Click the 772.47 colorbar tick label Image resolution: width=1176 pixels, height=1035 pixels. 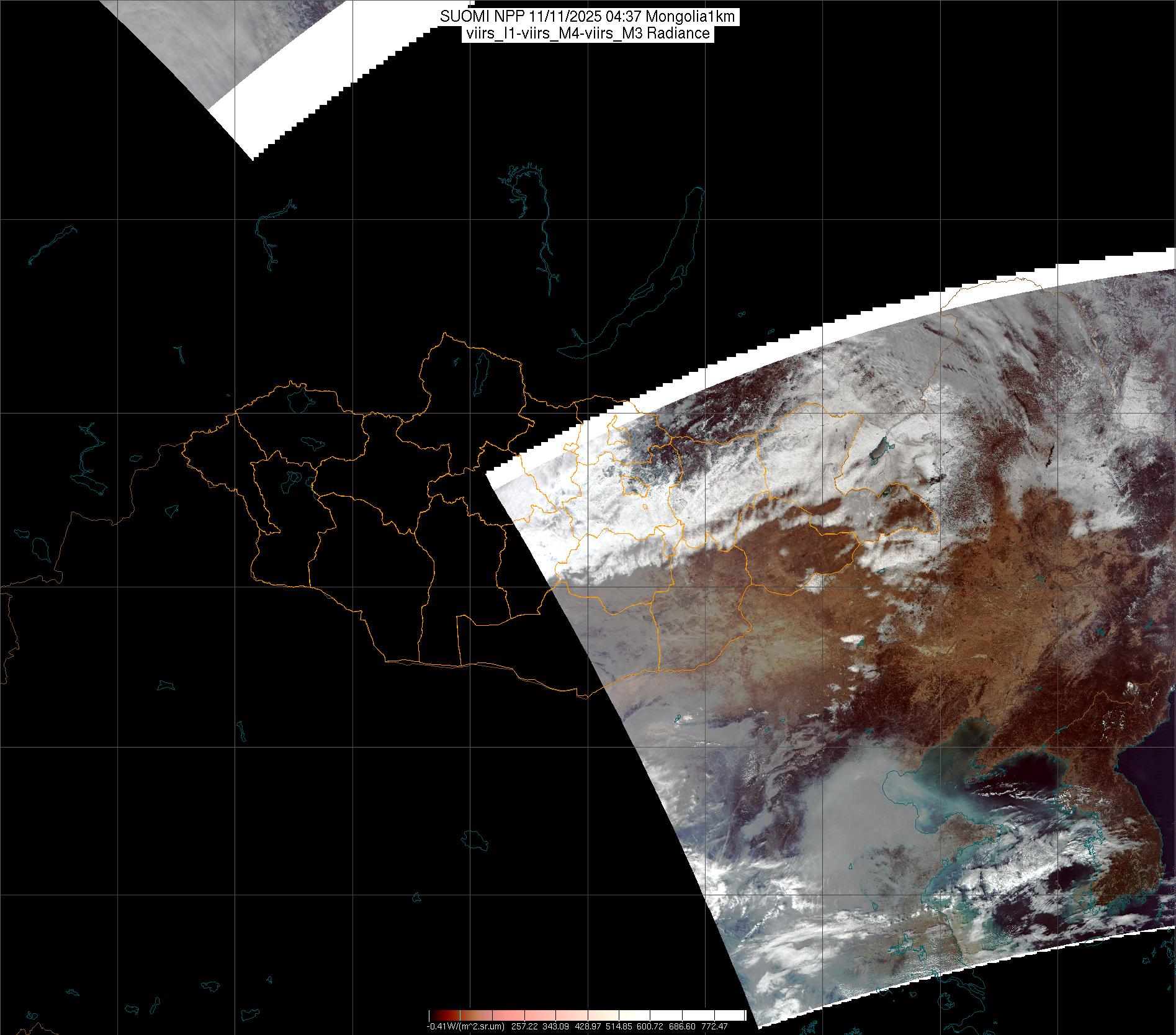(x=715, y=1026)
